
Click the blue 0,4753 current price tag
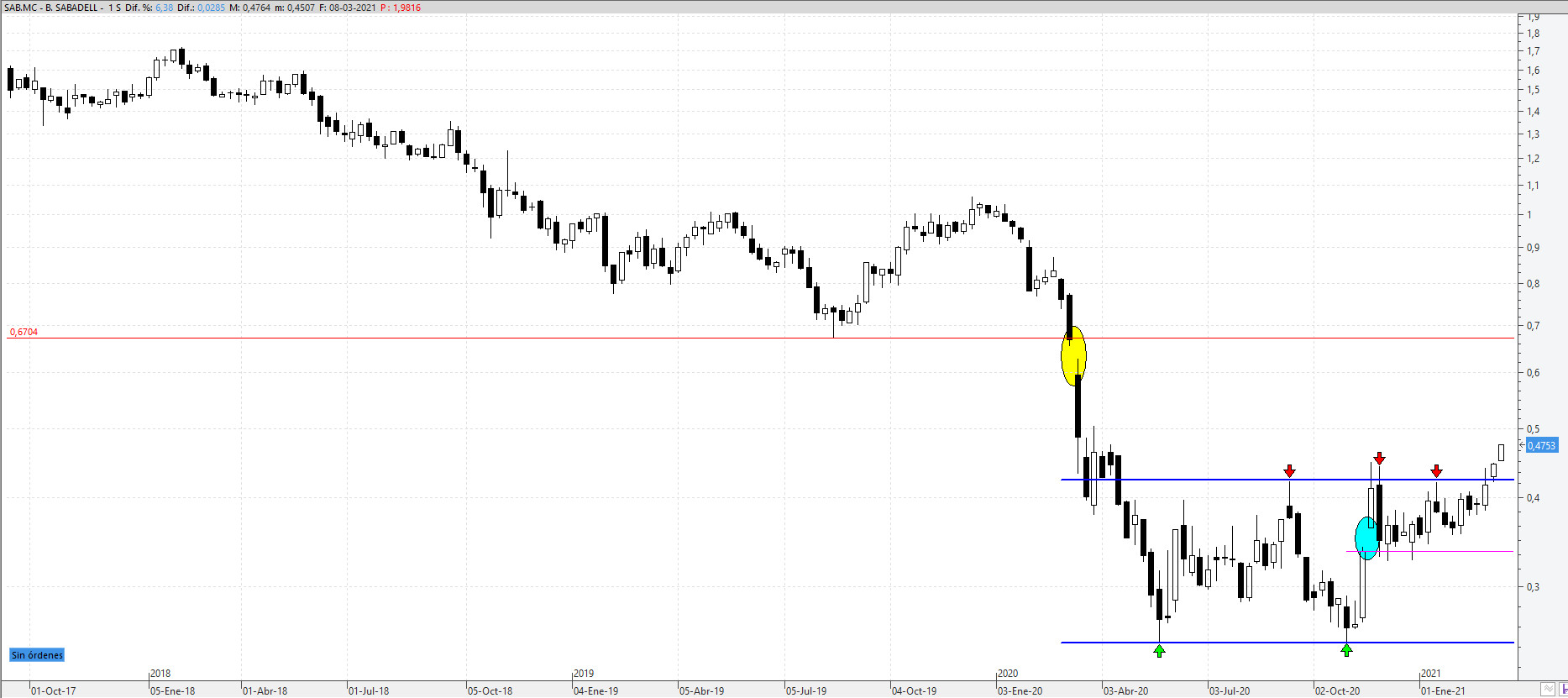1541,446
